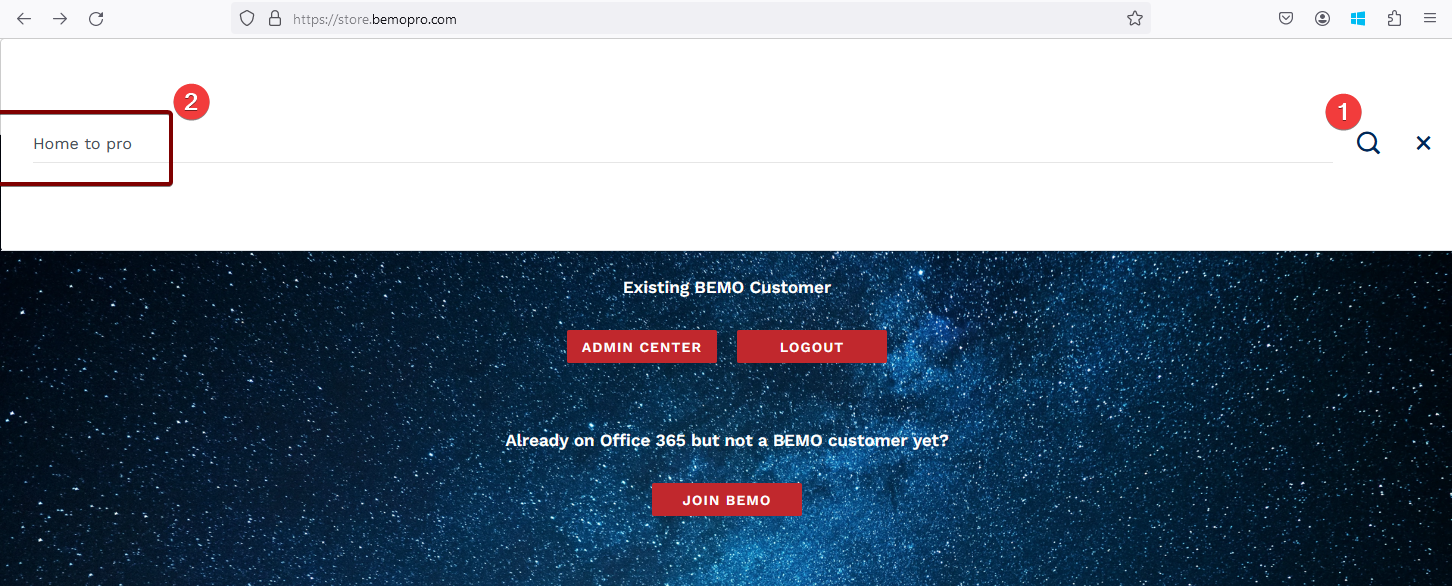
Task: Click the JOIN BEMO button
Action: (x=726, y=500)
